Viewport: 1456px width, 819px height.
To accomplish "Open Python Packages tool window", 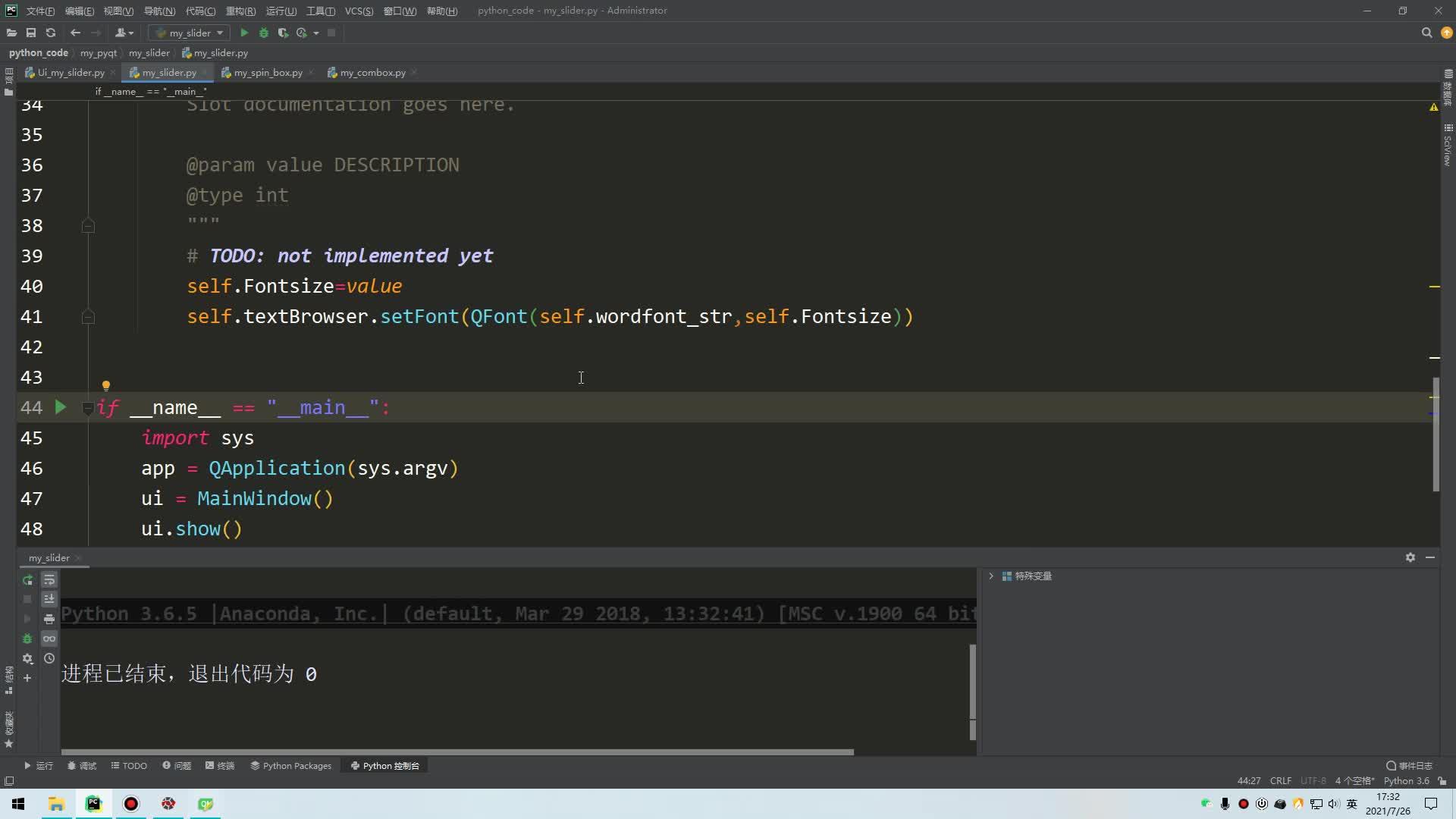I will click(x=290, y=765).
